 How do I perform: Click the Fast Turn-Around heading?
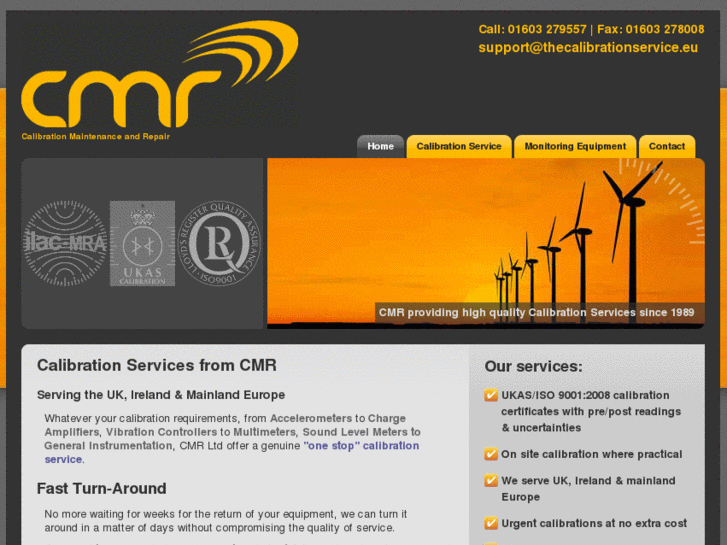pos(102,488)
